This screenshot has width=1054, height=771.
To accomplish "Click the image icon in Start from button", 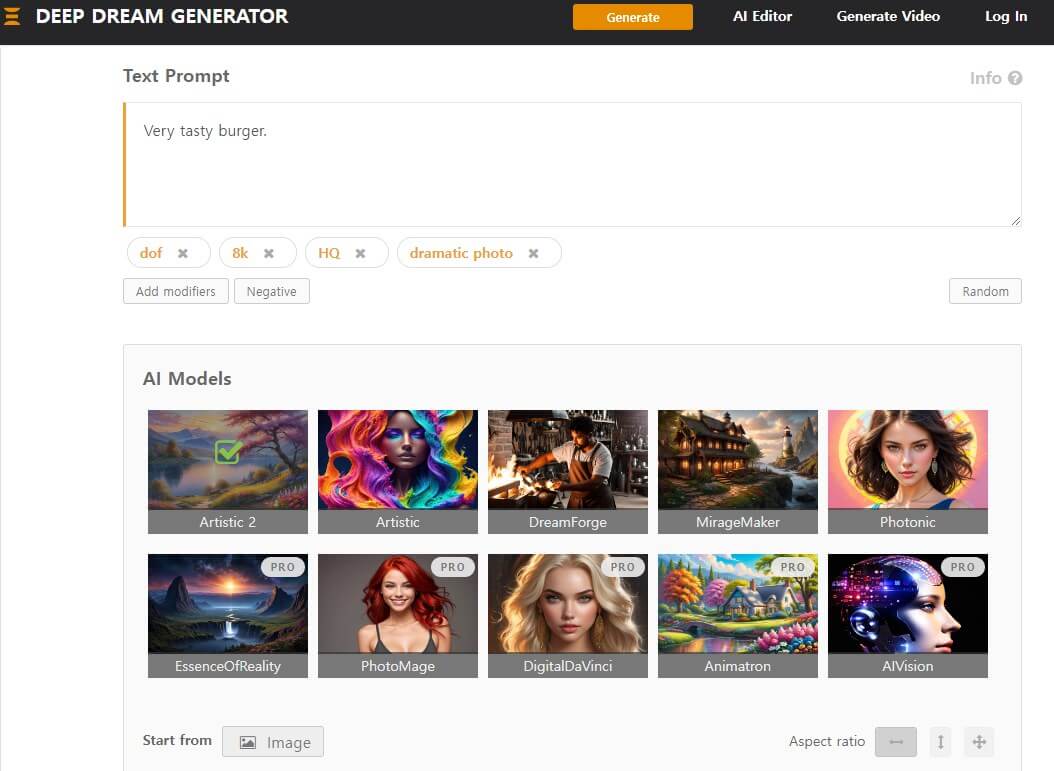I will (248, 742).
